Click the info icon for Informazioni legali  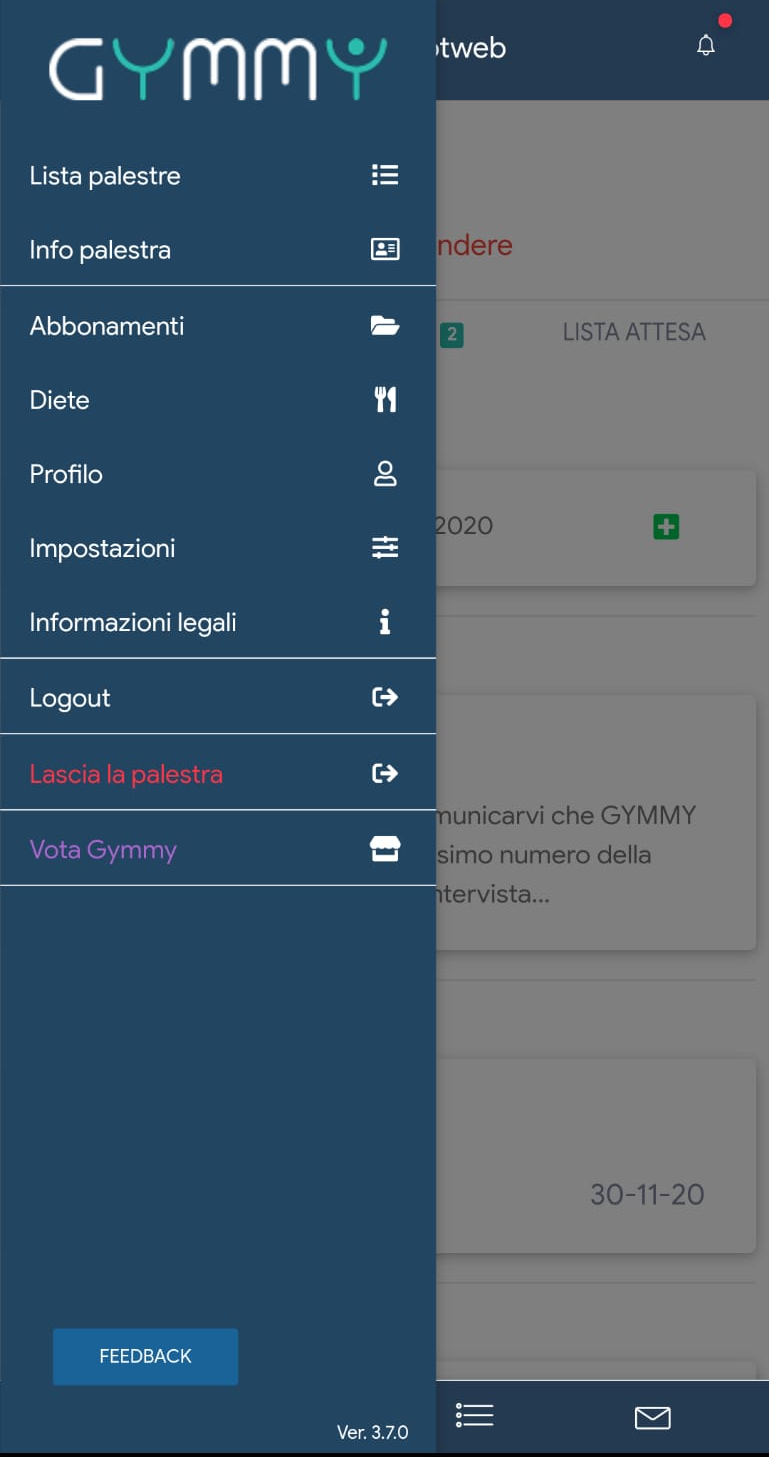[385, 622]
